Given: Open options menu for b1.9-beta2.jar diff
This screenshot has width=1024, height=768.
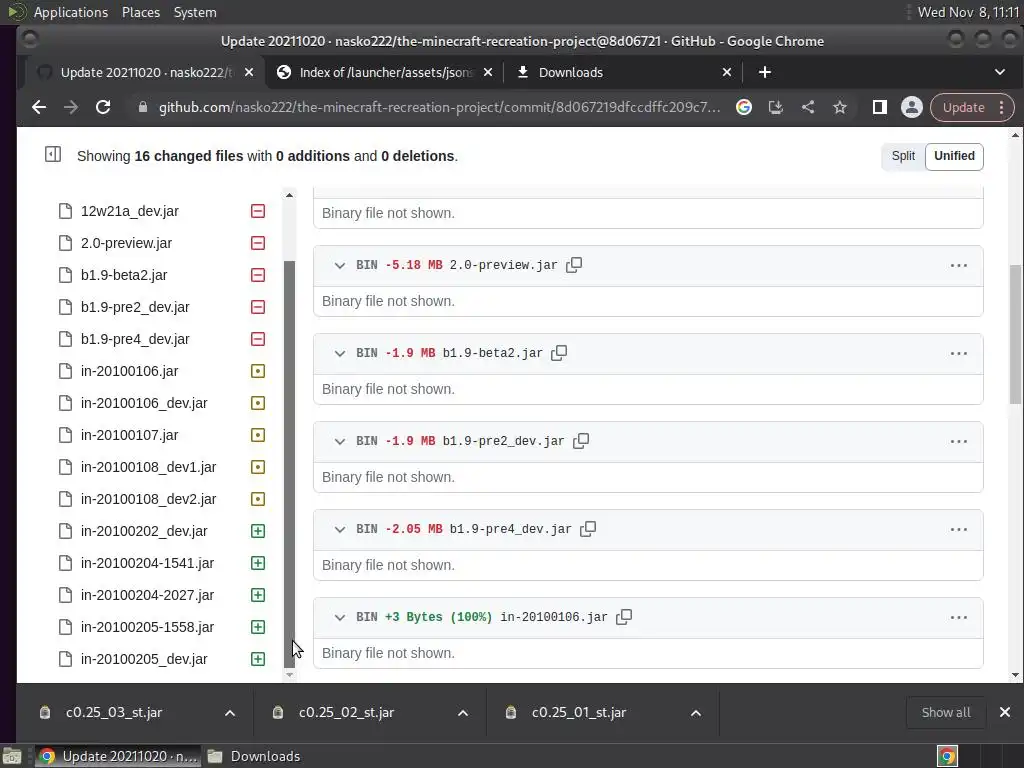Looking at the screenshot, I should point(959,353).
